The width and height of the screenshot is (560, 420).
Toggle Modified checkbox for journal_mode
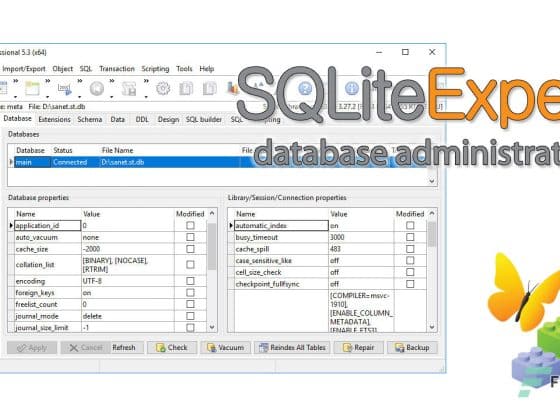(x=190, y=316)
